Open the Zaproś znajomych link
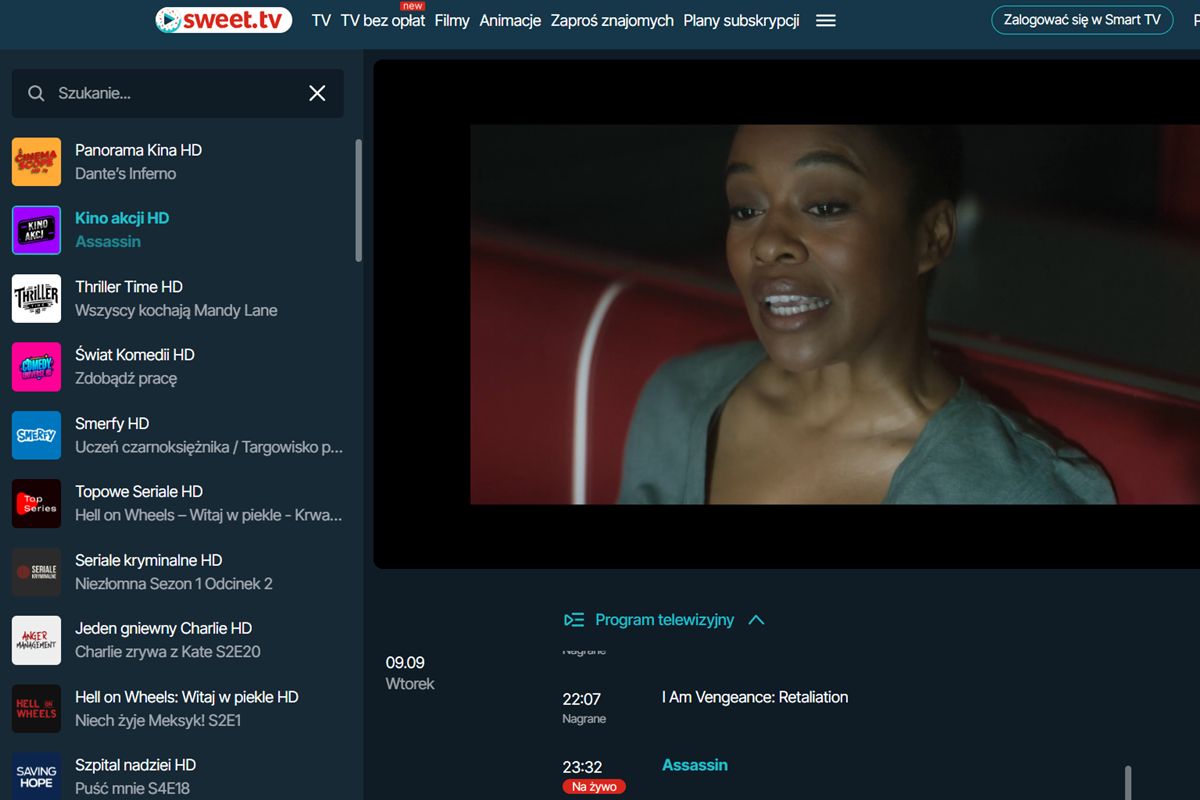Screen dimensions: 1200x800 [x=613, y=20]
